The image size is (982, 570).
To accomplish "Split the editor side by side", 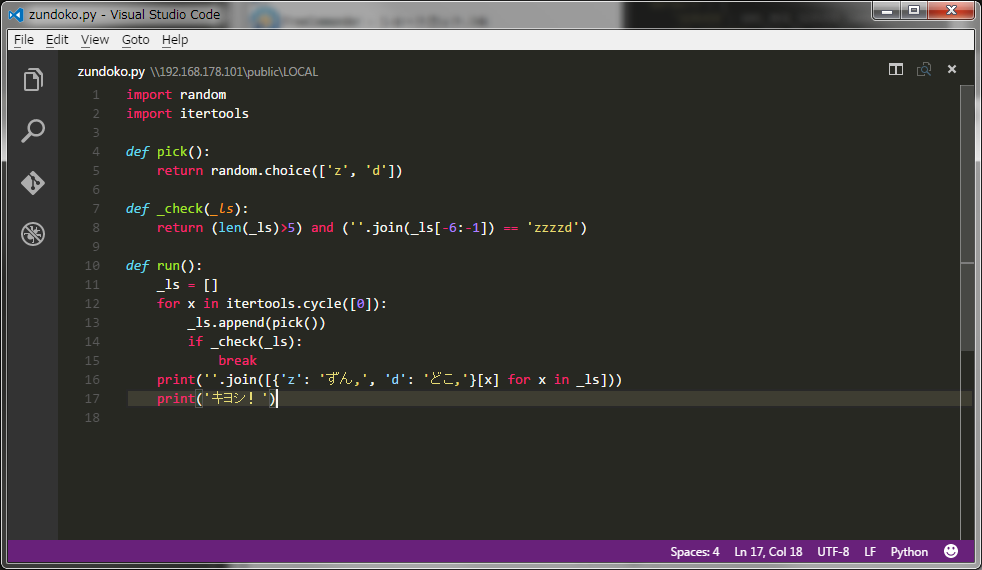I will (896, 70).
